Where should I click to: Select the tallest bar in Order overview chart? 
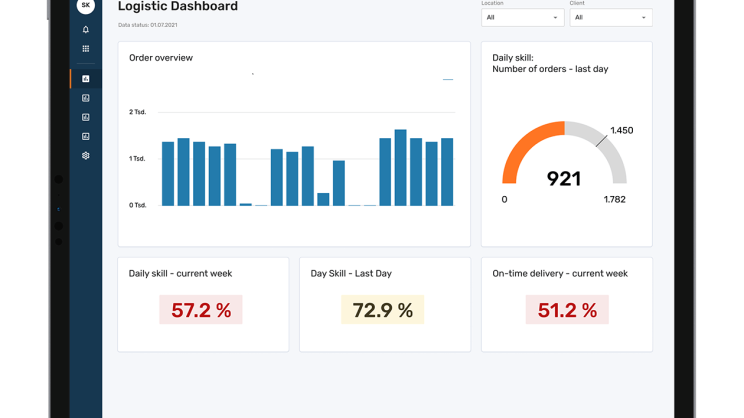click(400, 167)
